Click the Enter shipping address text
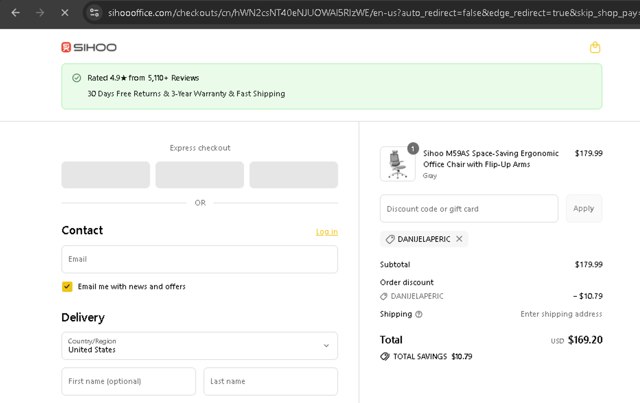 point(561,314)
